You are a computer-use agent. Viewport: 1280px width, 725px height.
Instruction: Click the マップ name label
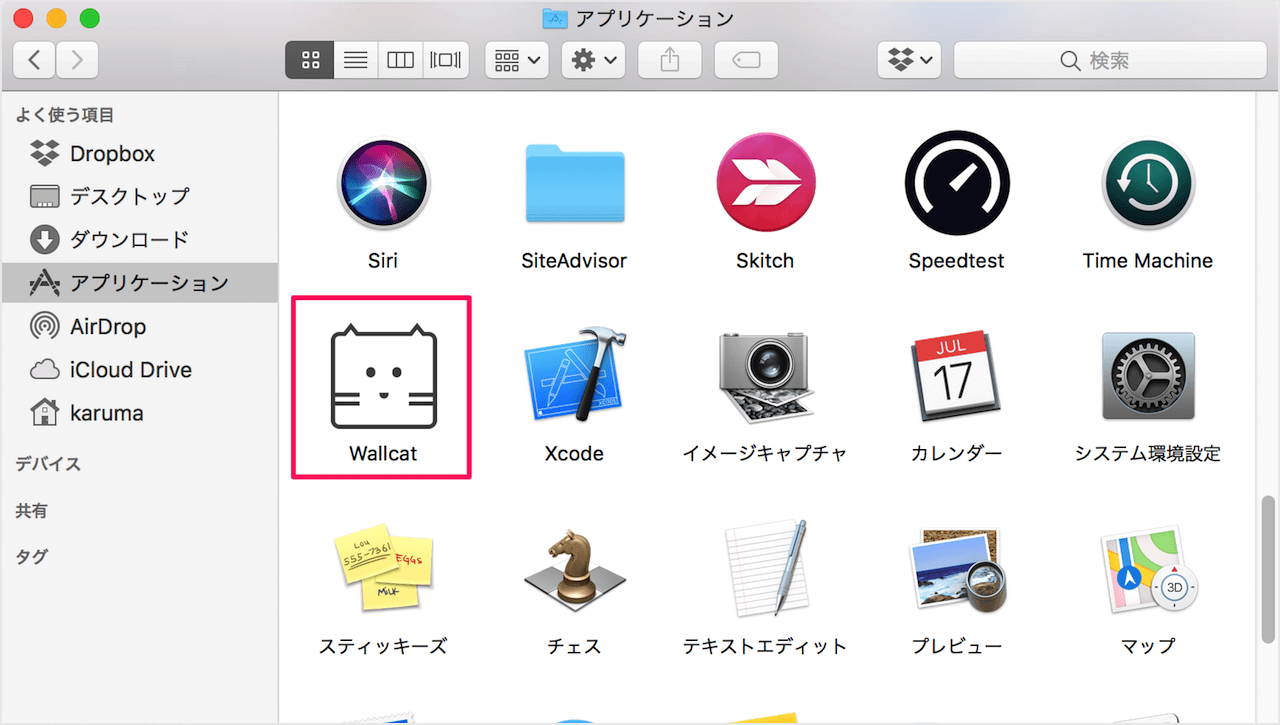tap(1148, 646)
